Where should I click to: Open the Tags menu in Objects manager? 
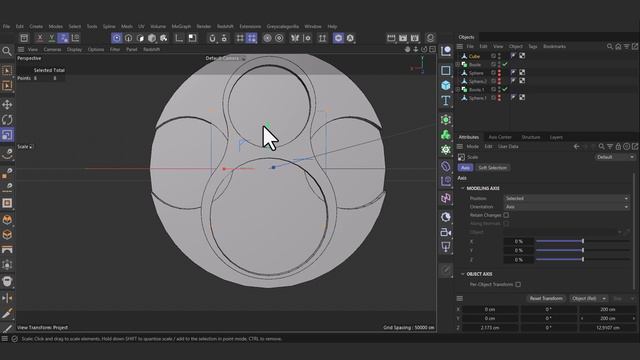pos(533,47)
